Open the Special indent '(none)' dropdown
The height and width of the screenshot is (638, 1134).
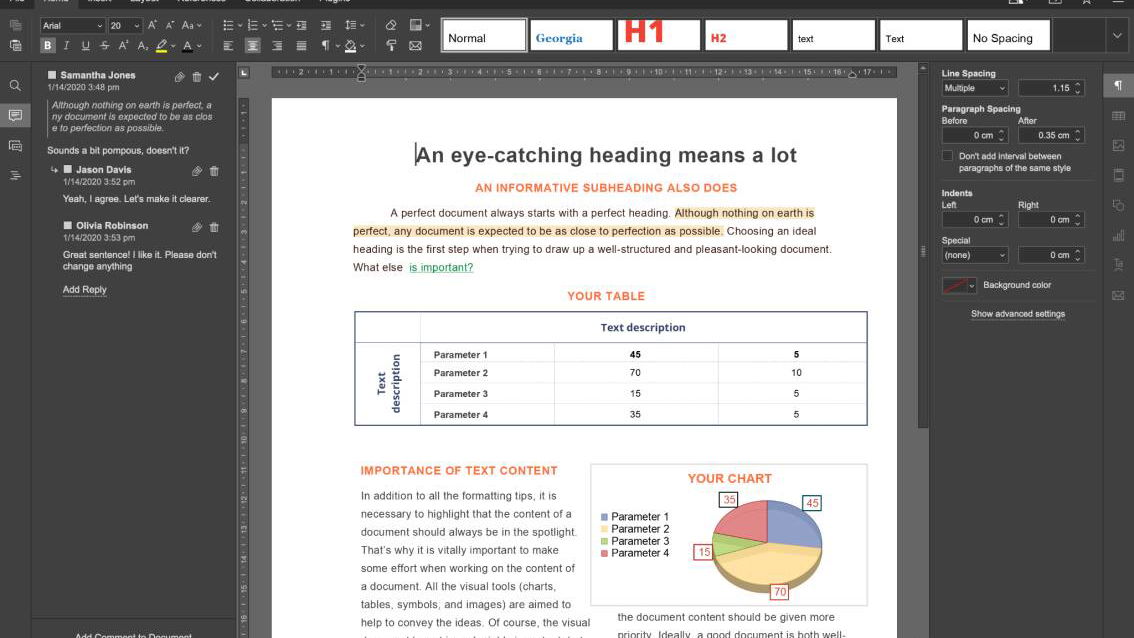click(x=972, y=255)
